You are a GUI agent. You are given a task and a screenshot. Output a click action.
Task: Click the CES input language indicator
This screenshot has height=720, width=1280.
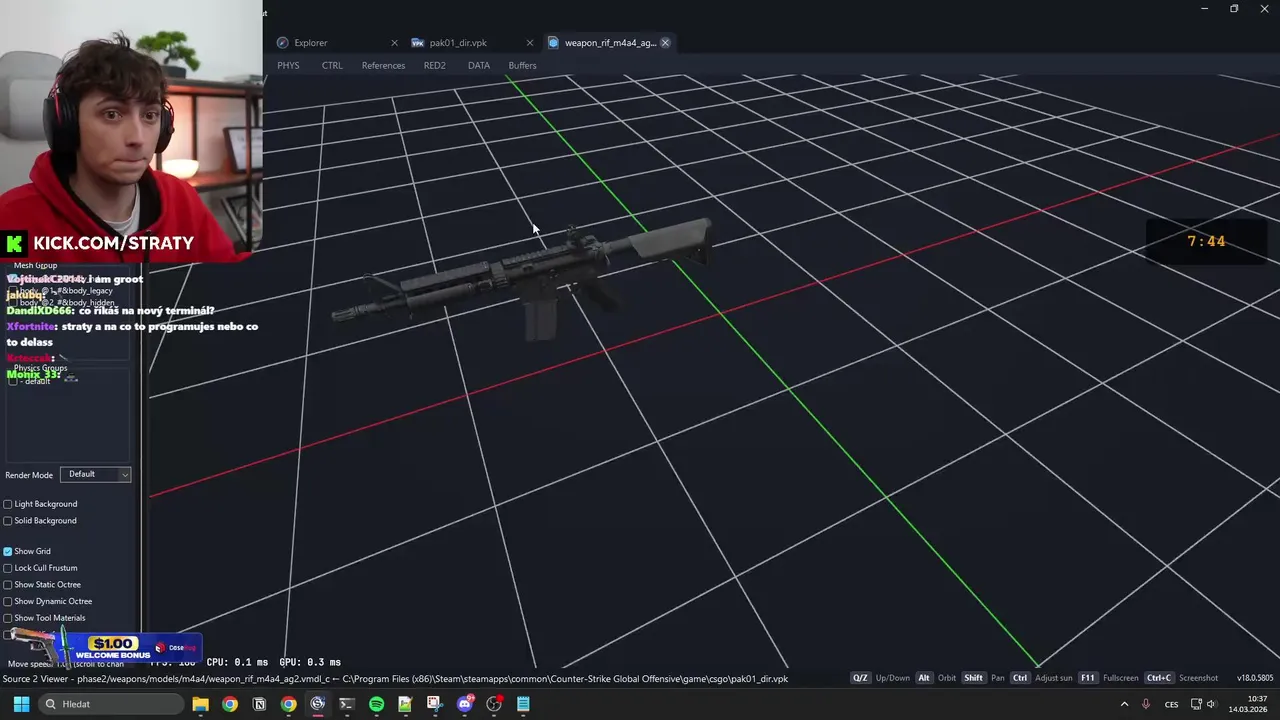click(x=1171, y=704)
